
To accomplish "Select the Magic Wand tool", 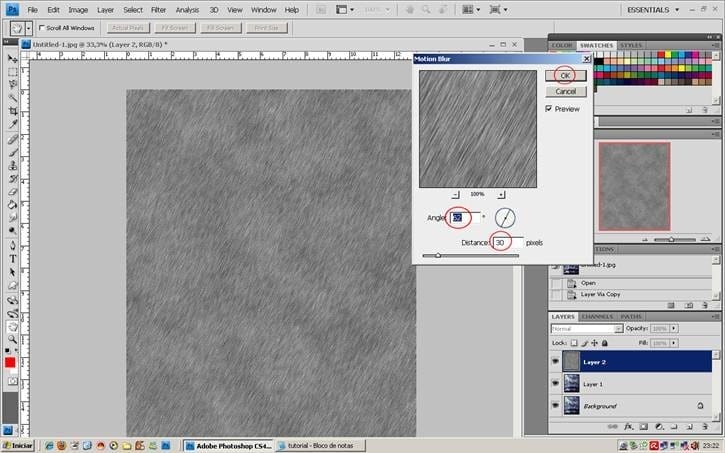I will [12, 98].
